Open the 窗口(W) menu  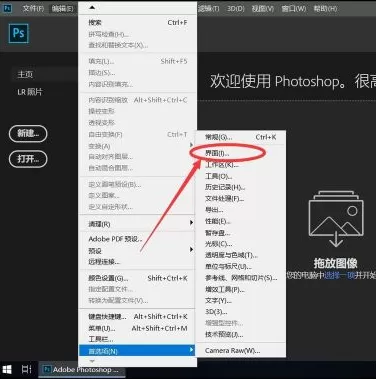pos(293,8)
